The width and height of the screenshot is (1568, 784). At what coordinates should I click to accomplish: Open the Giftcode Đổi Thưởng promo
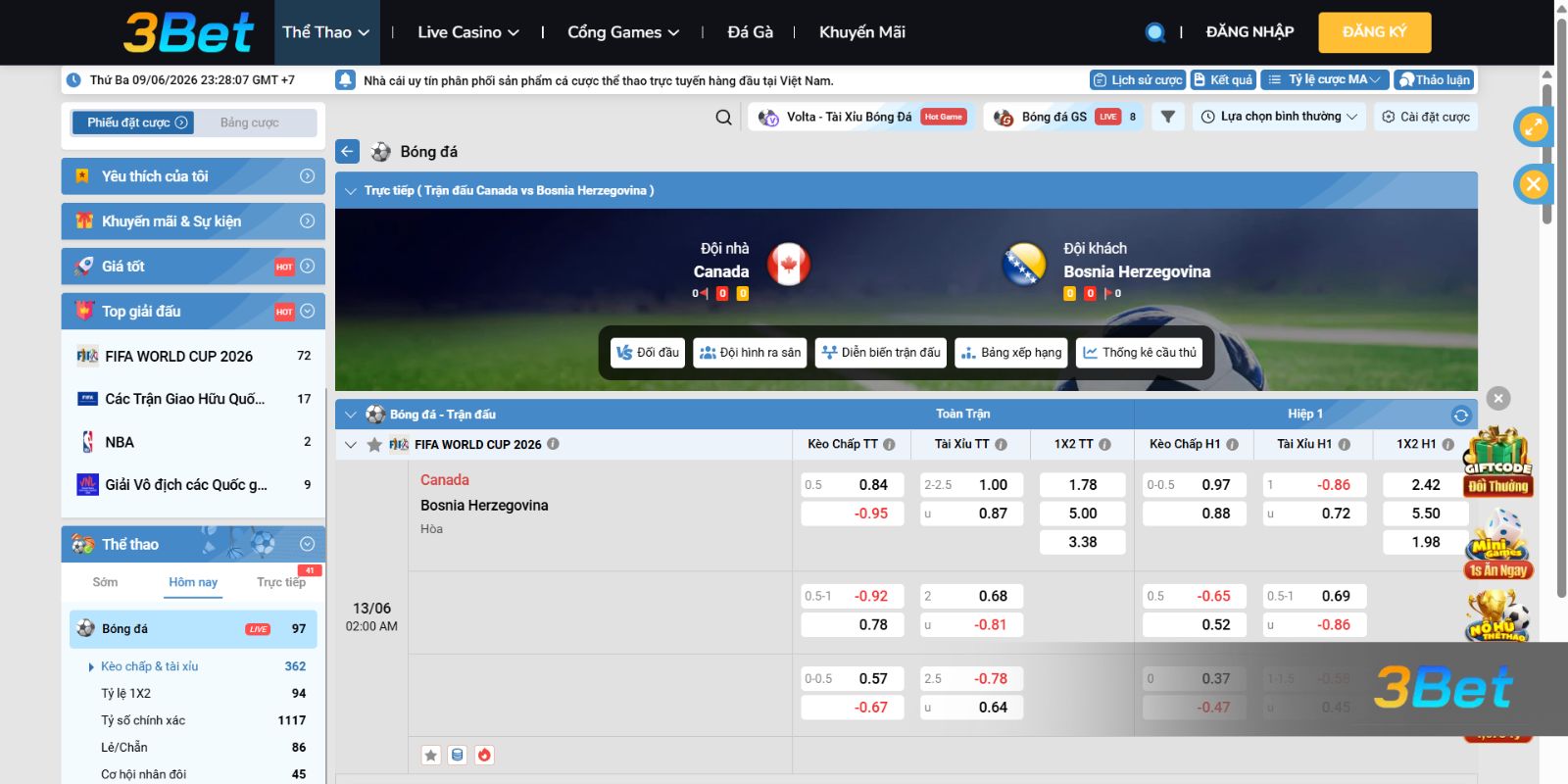point(1497,462)
